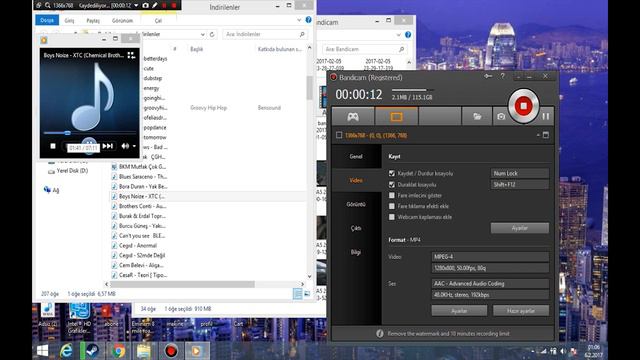Open the Giriş ribbon tab
Viewport: 640px width, 360px height.
click(x=69, y=20)
